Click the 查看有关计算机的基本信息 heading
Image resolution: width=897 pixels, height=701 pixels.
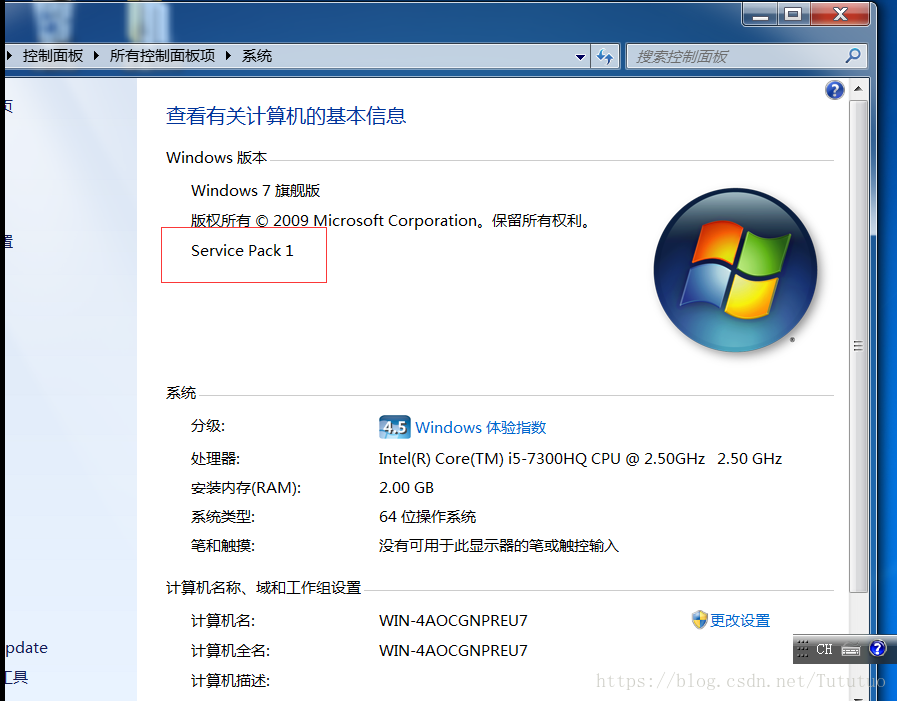(286, 116)
